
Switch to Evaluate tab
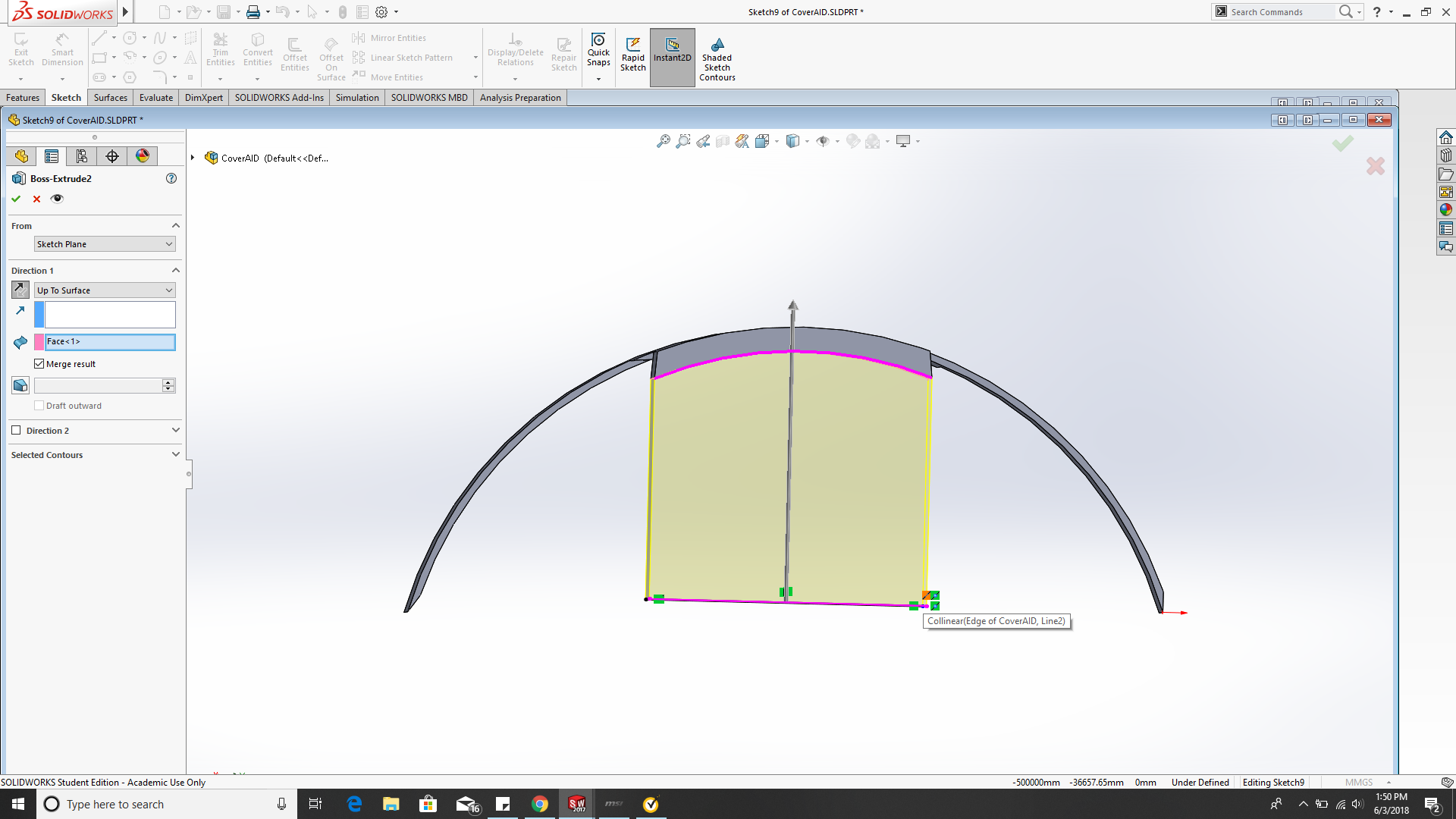tap(156, 98)
